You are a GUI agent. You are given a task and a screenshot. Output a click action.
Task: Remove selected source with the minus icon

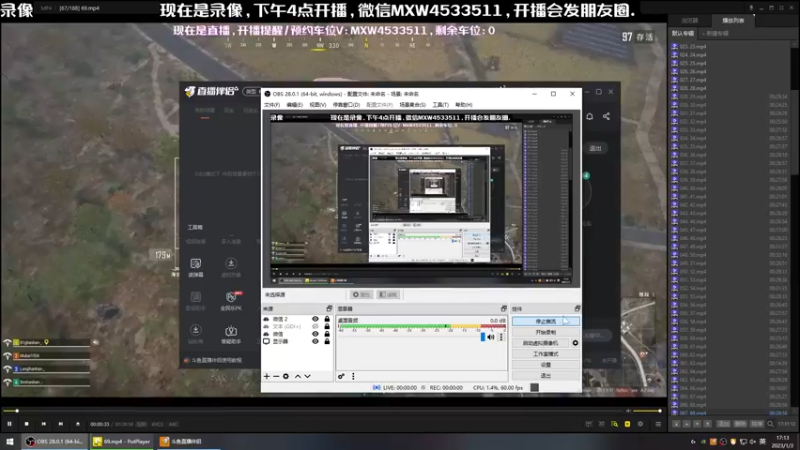(x=276, y=376)
